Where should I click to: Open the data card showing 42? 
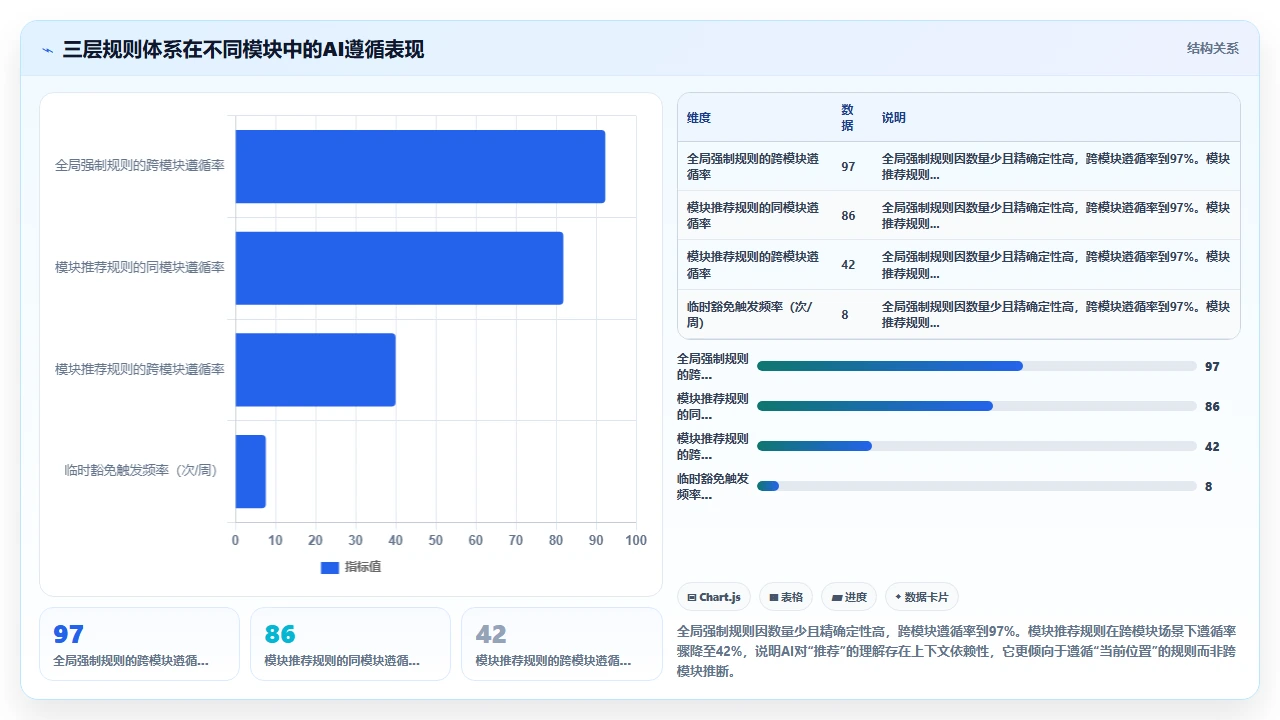click(x=561, y=644)
